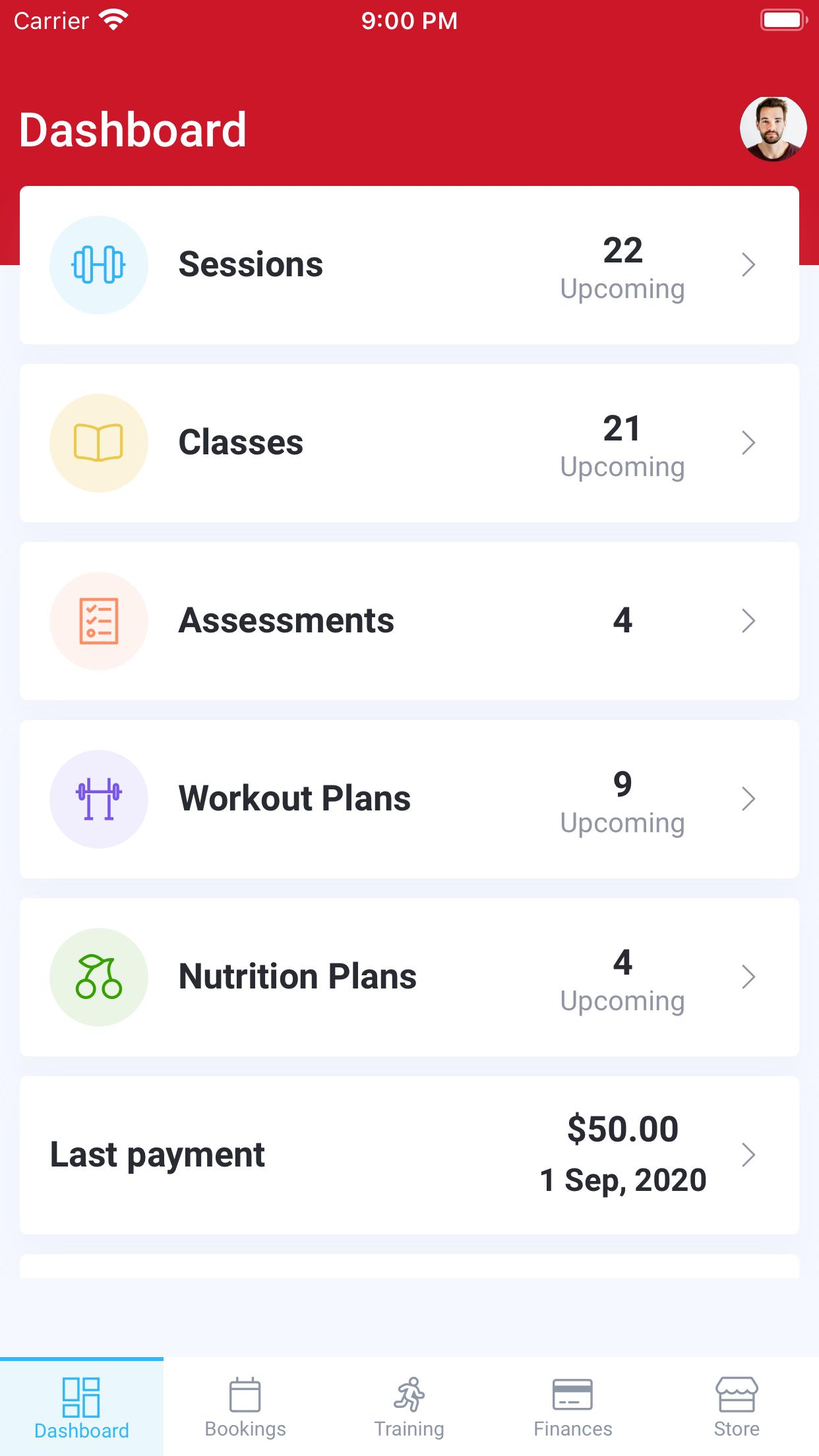Switch to the Training tab
The height and width of the screenshot is (1456, 819).
[409, 1407]
